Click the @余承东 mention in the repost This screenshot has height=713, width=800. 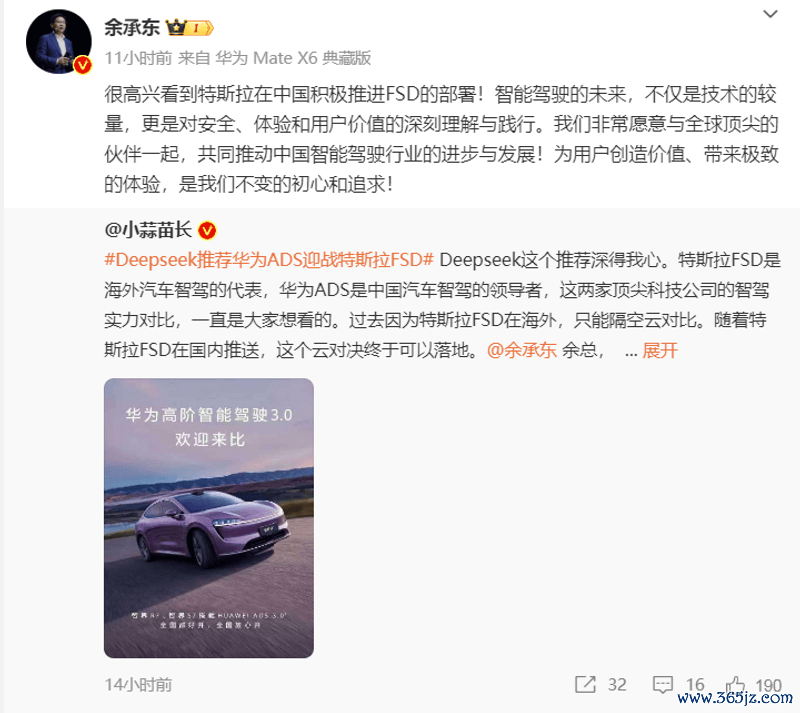coord(521,350)
